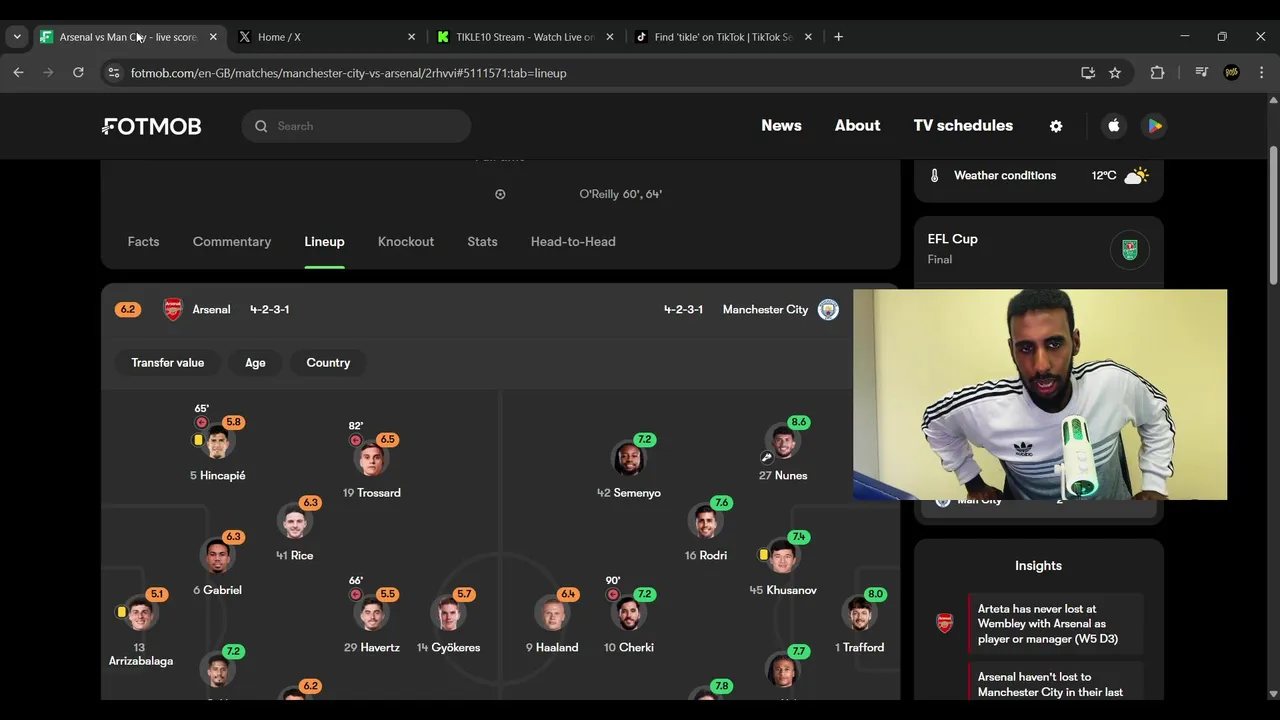Select Semenyo player avatar
Screen dimensions: 1280x720
629,459
